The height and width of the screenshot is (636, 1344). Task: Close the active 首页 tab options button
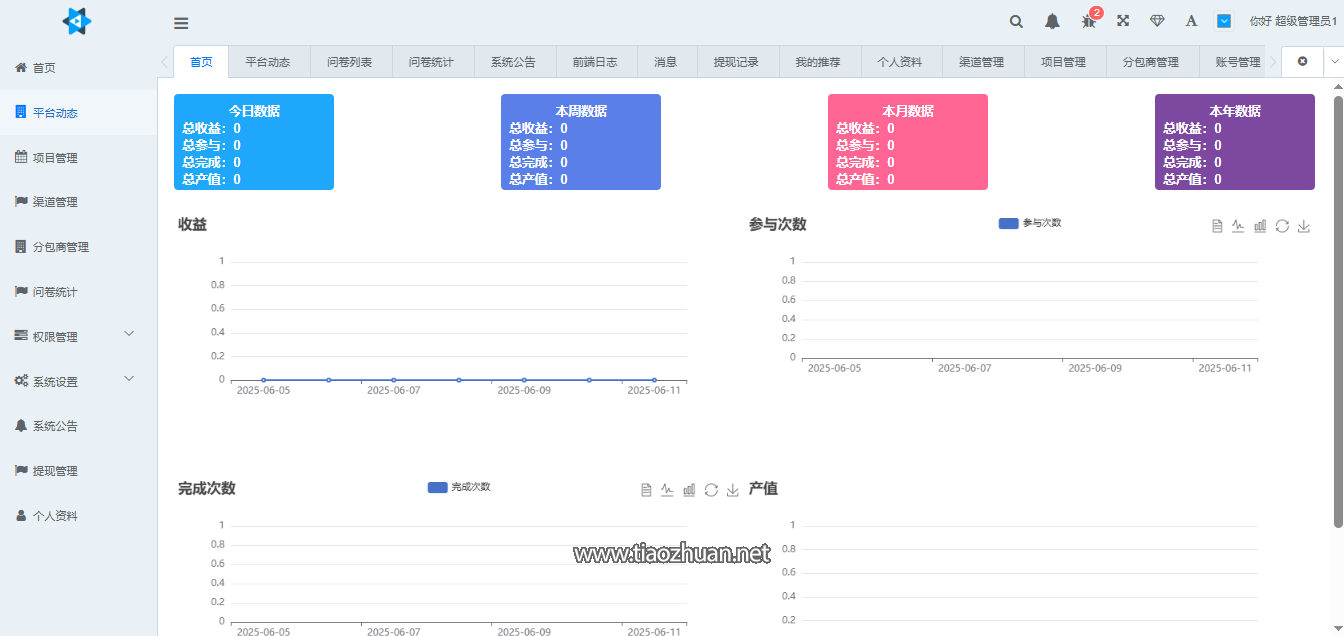[1302, 61]
